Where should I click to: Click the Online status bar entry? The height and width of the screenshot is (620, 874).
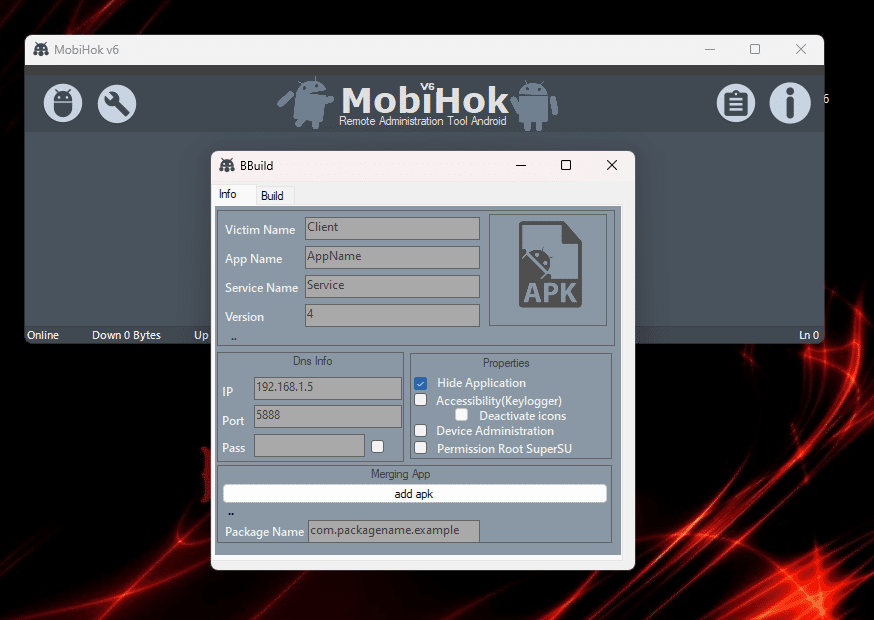(43, 335)
